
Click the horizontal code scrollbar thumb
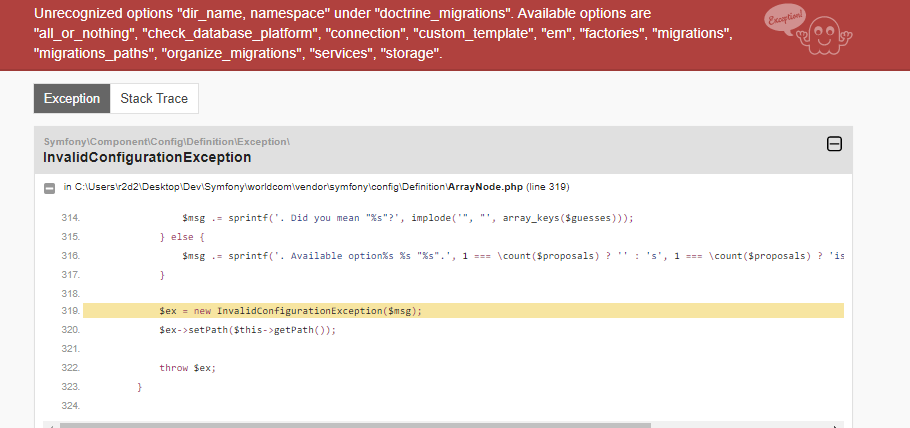(x=355, y=425)
